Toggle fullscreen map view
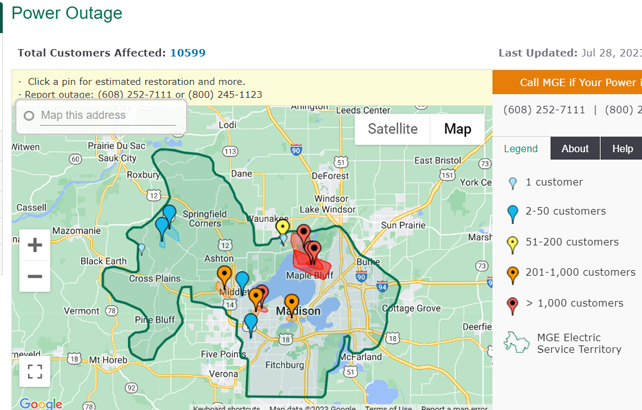642x410 pixels. click(x=35, y=372)
